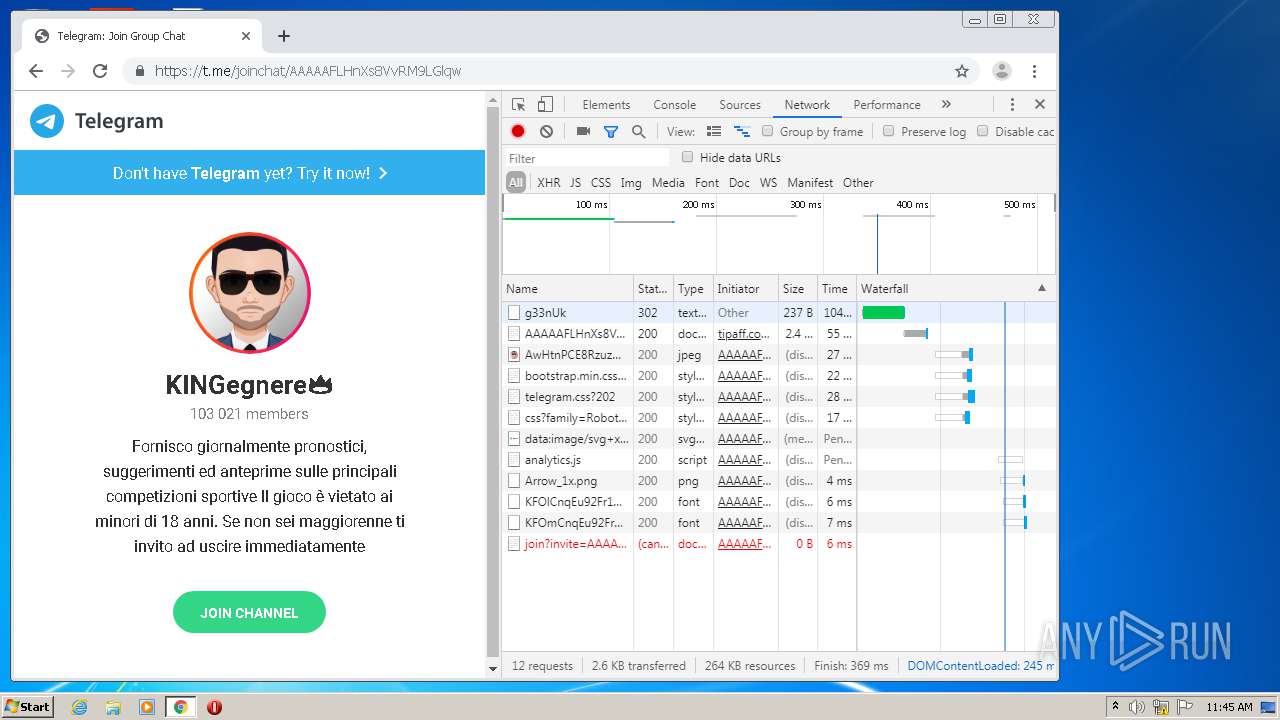Show more DevTools tabs chevron
Viewport: 1280px width, 720px height.
coord(946,104)
